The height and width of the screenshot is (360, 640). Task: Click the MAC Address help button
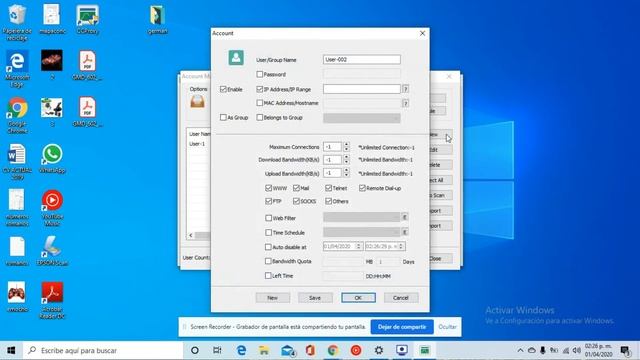pyautogui.click(x=405, y=103)
